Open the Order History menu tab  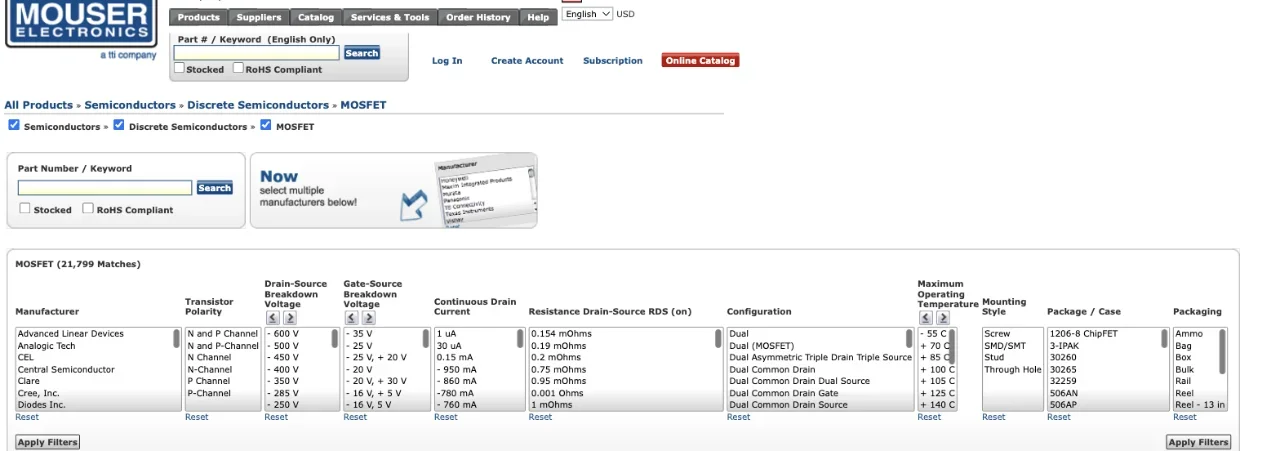tap(478, 17)
